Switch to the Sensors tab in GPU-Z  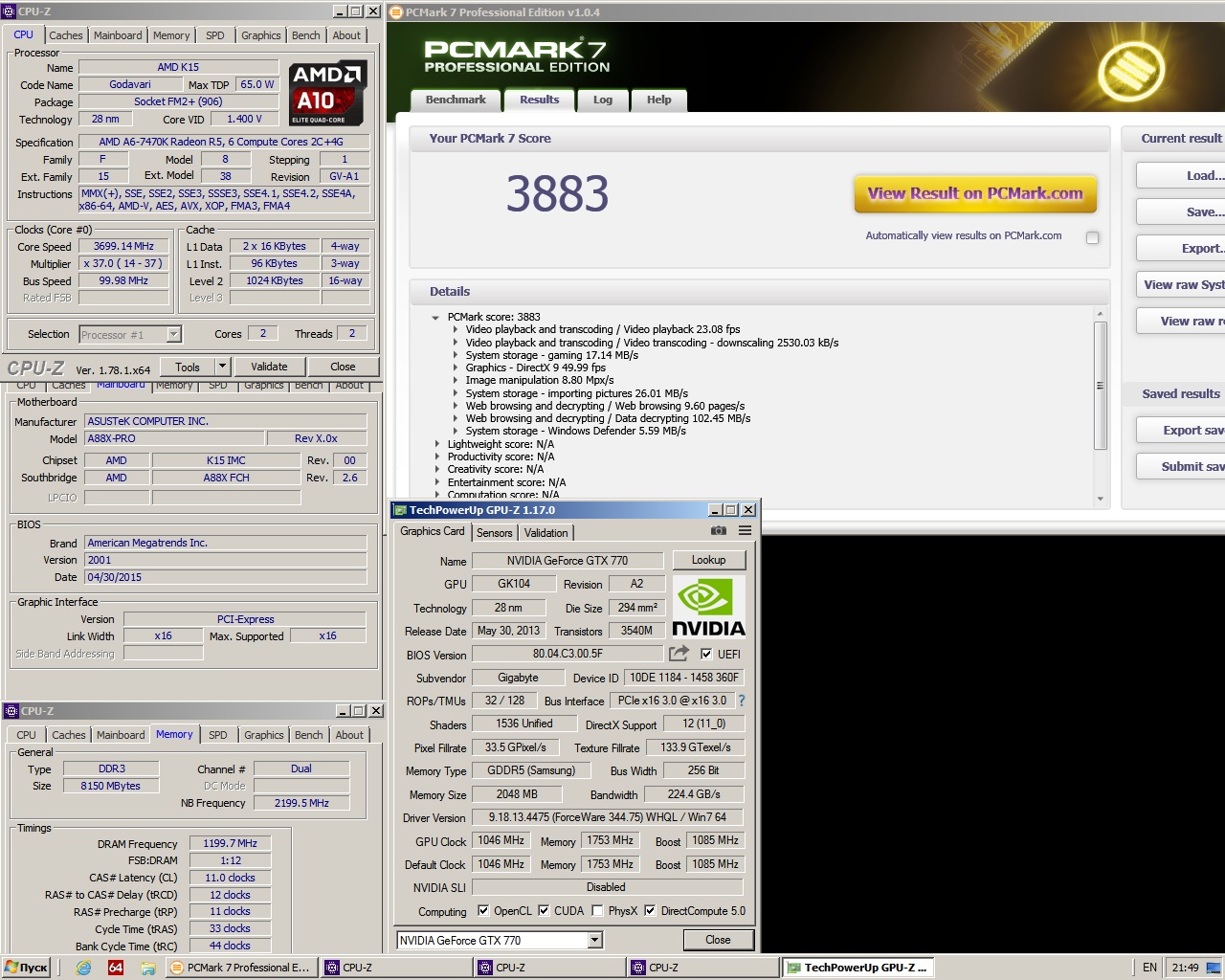[495, 533]
